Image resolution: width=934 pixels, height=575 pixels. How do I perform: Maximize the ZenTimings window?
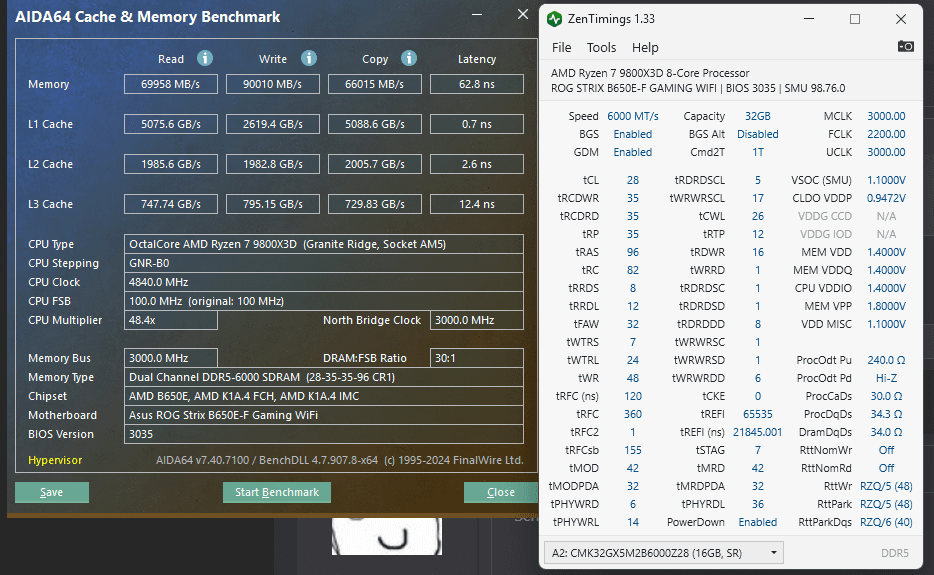[x=855, y=19]
